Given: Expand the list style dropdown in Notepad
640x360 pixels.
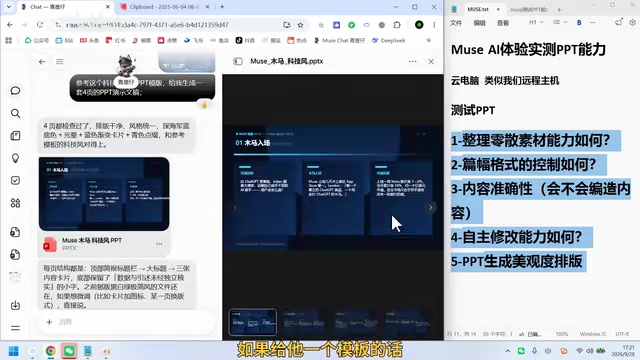Looking at the screenshot, I should click(560, 22).
